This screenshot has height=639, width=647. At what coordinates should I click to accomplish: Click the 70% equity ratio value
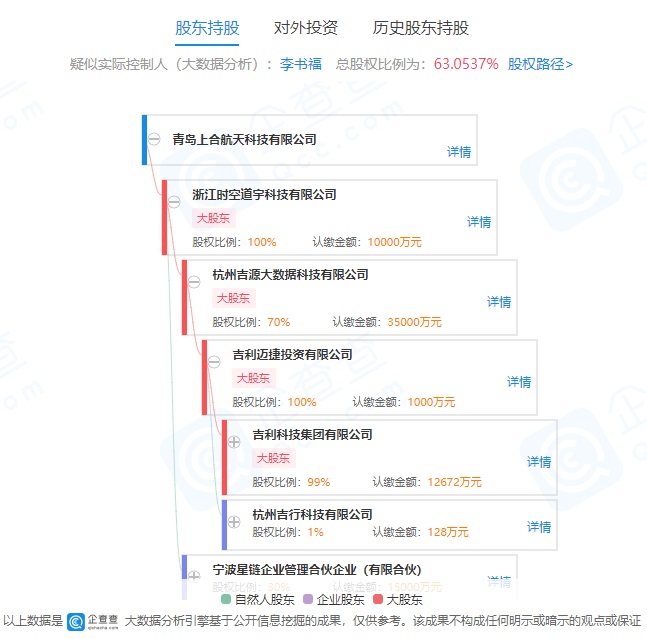pyautogui.click(x=279, y=322)
